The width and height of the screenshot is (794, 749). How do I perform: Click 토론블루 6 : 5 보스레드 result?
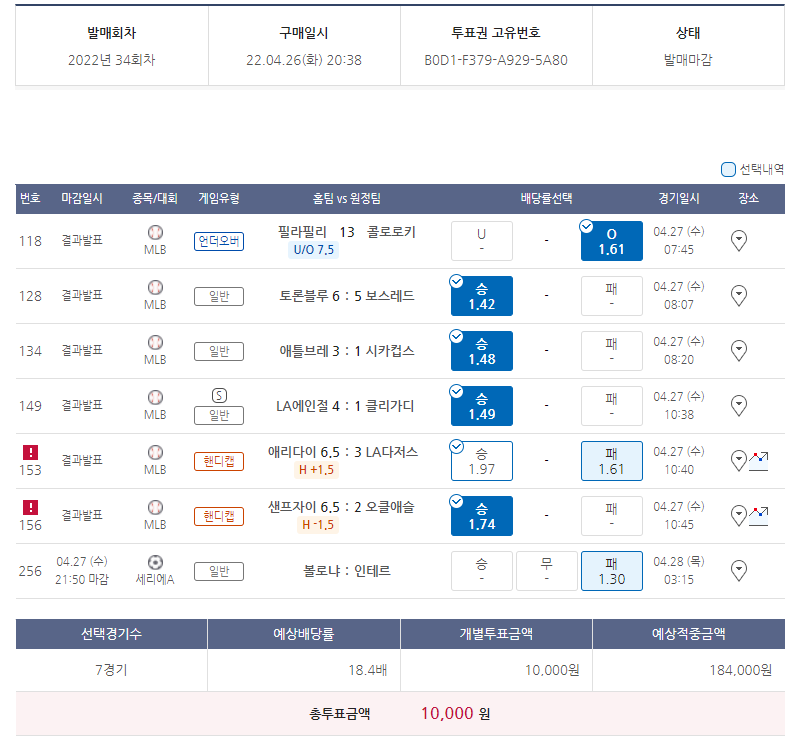[347, 296]
